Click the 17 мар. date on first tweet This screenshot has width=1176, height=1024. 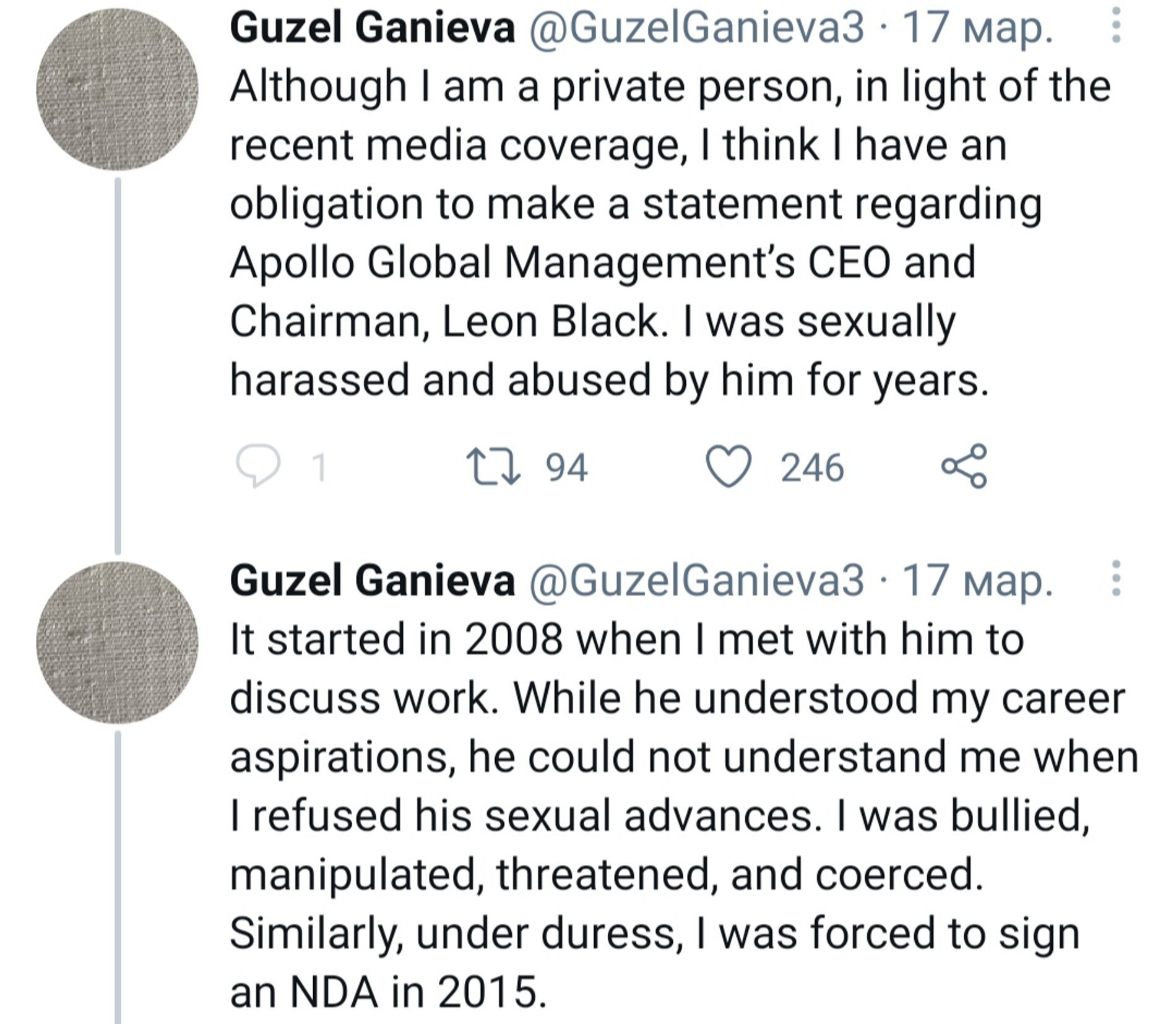pyautogui.click(x=977, y=28)
